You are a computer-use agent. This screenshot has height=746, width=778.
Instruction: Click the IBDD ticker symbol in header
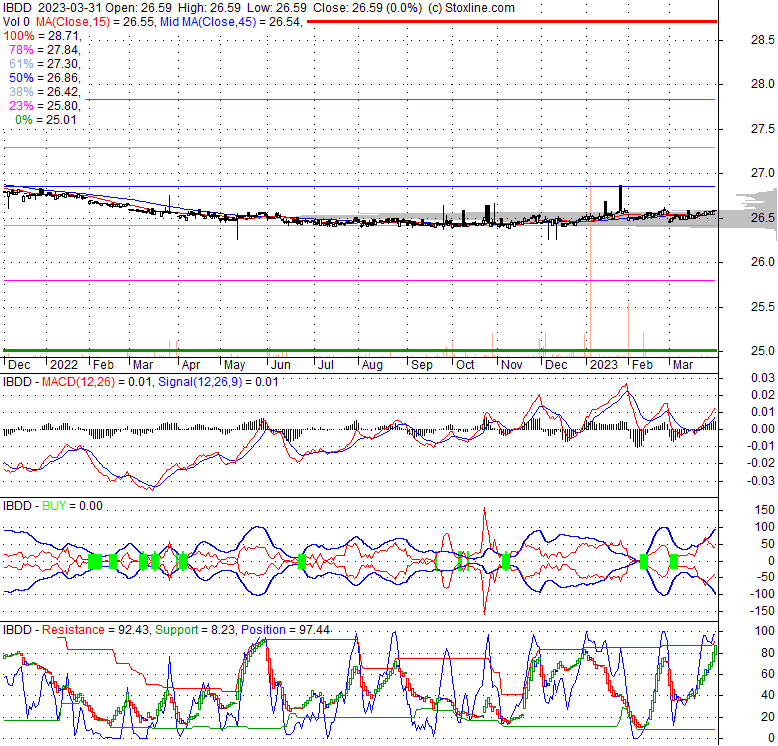tap(17, 8)
